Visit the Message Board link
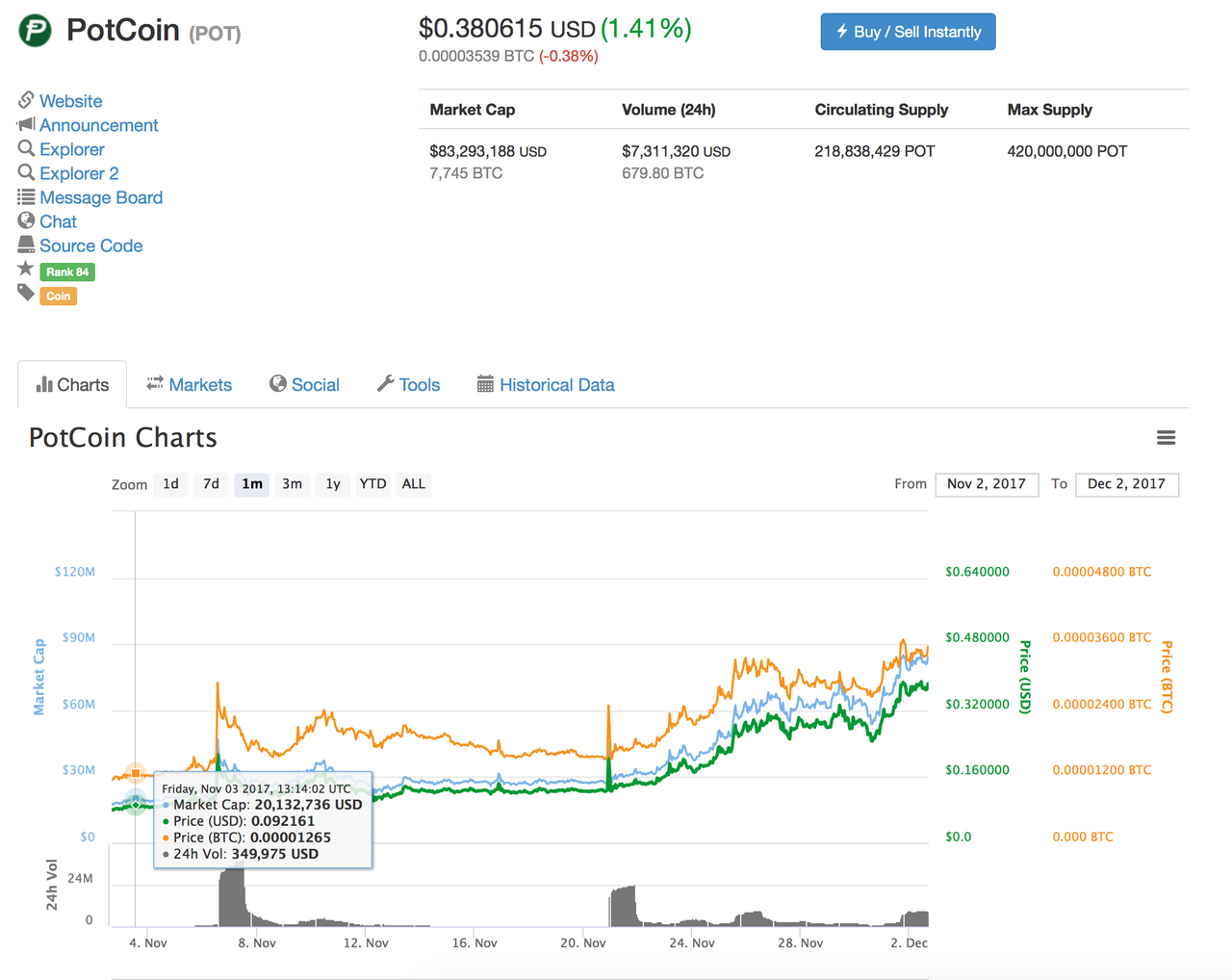1232x980 pixels. point(101,197)
